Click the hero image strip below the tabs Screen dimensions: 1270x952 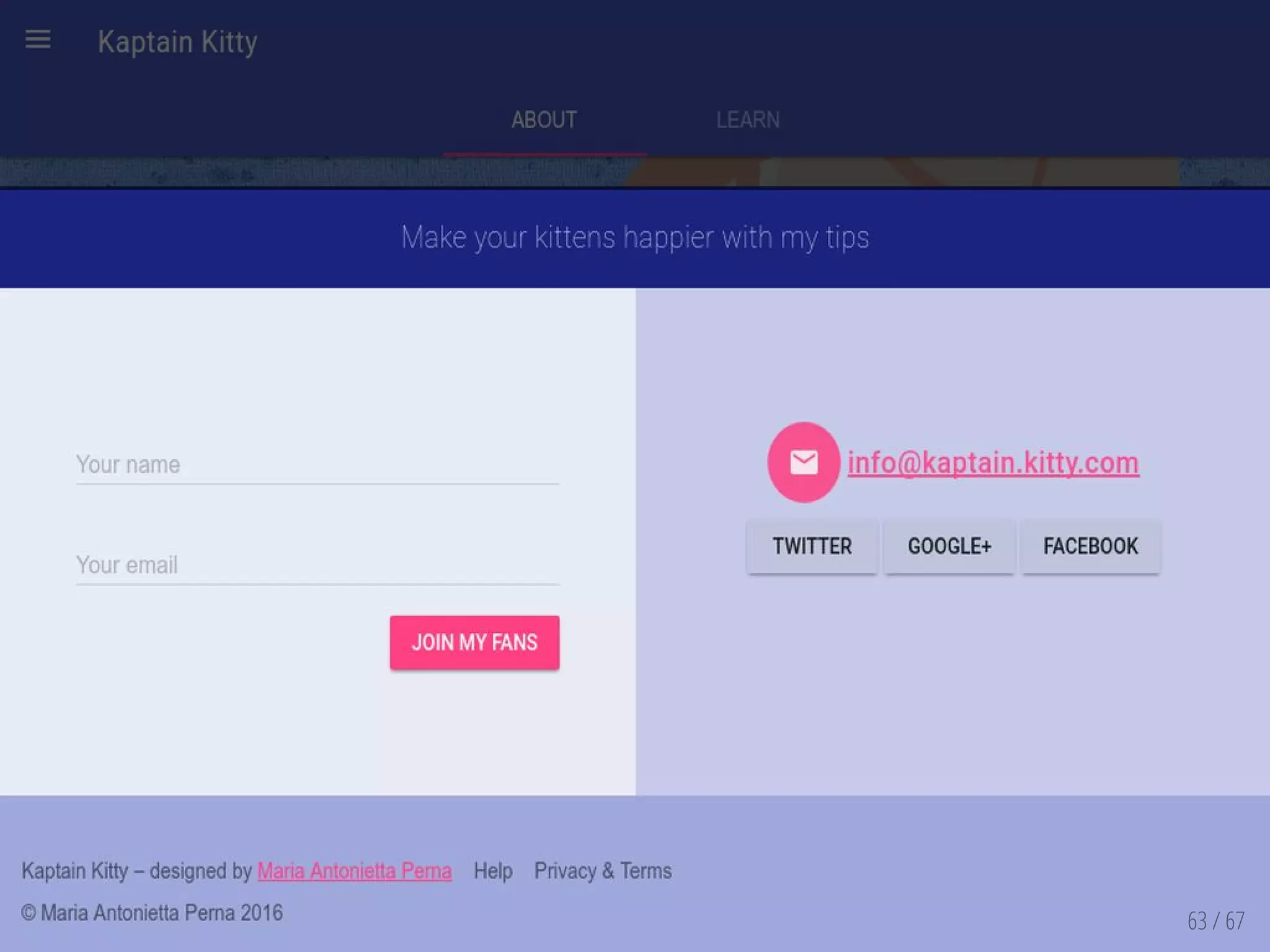635,172
